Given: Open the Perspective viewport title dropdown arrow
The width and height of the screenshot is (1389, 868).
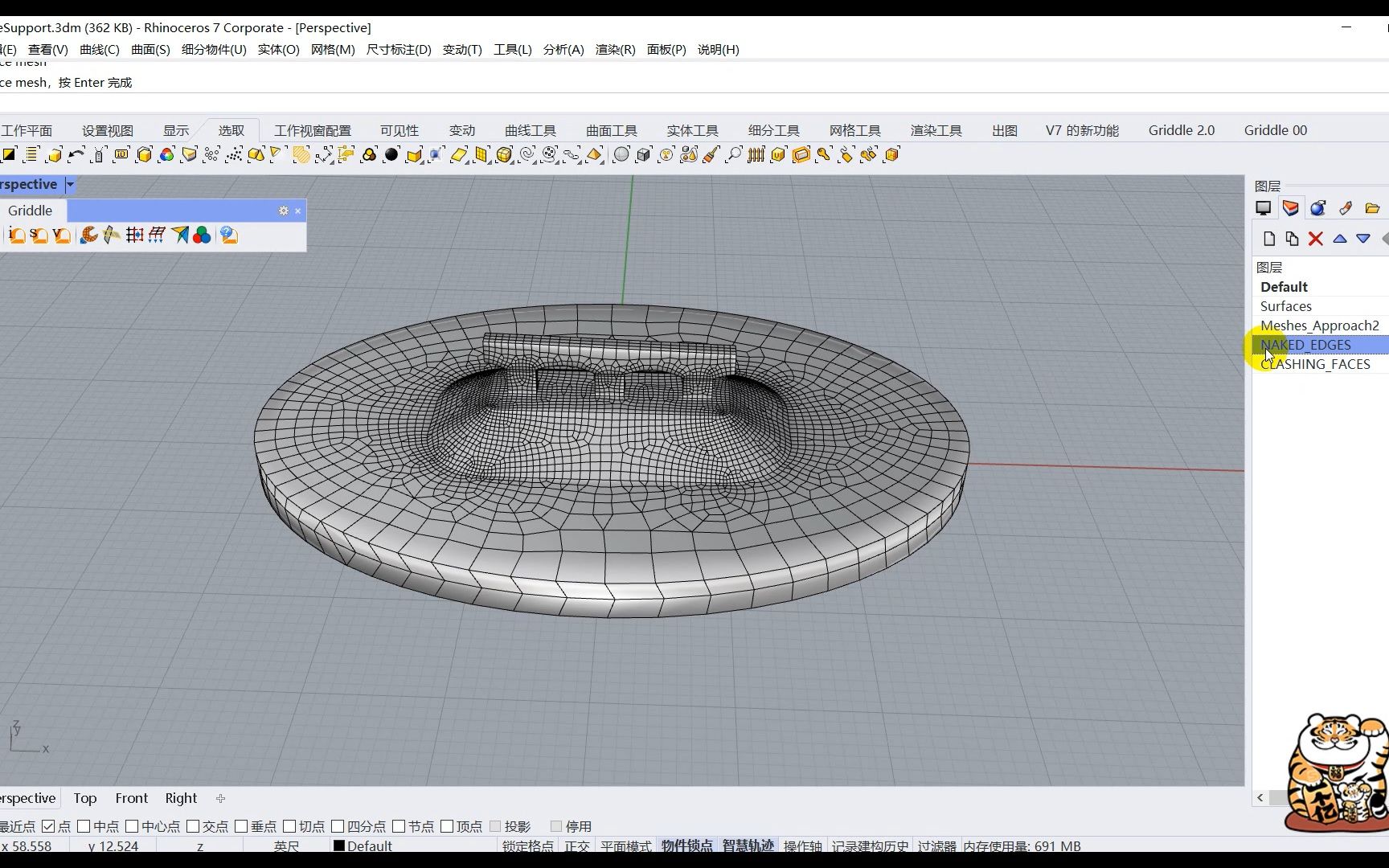Looking at the screenshot, I should tap(70, 185).
